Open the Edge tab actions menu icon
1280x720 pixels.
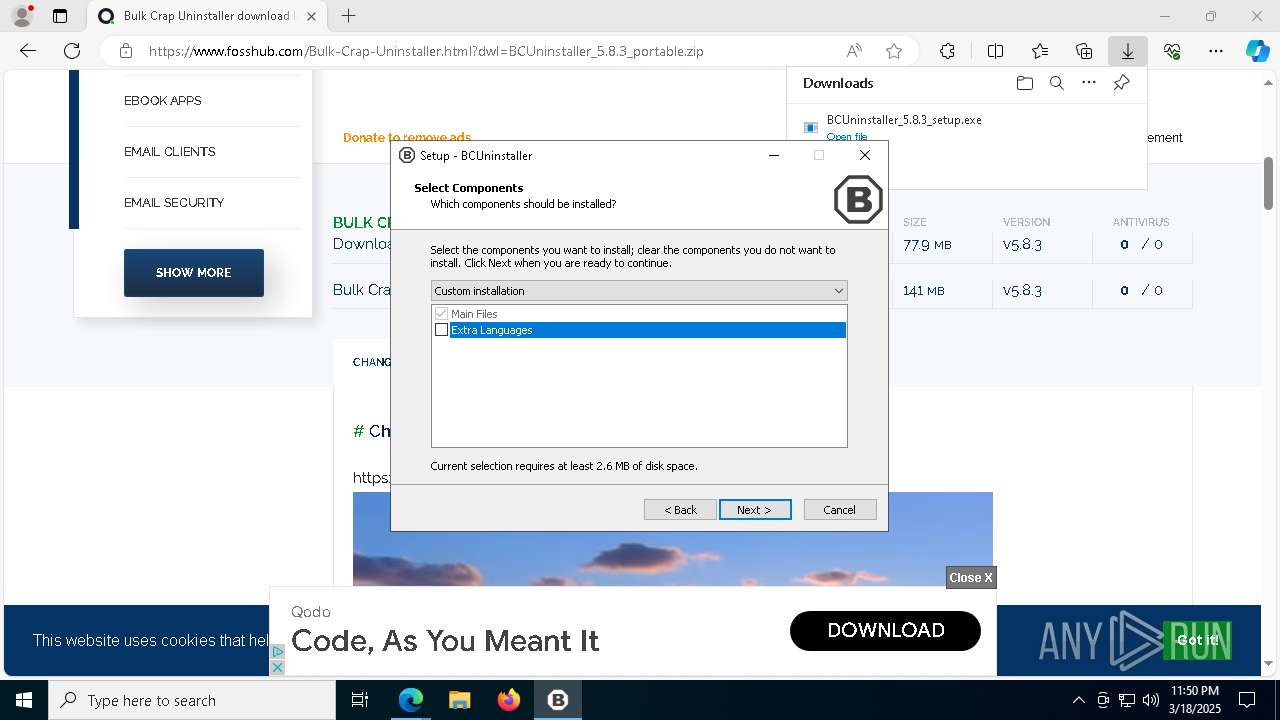coord(59,16)
